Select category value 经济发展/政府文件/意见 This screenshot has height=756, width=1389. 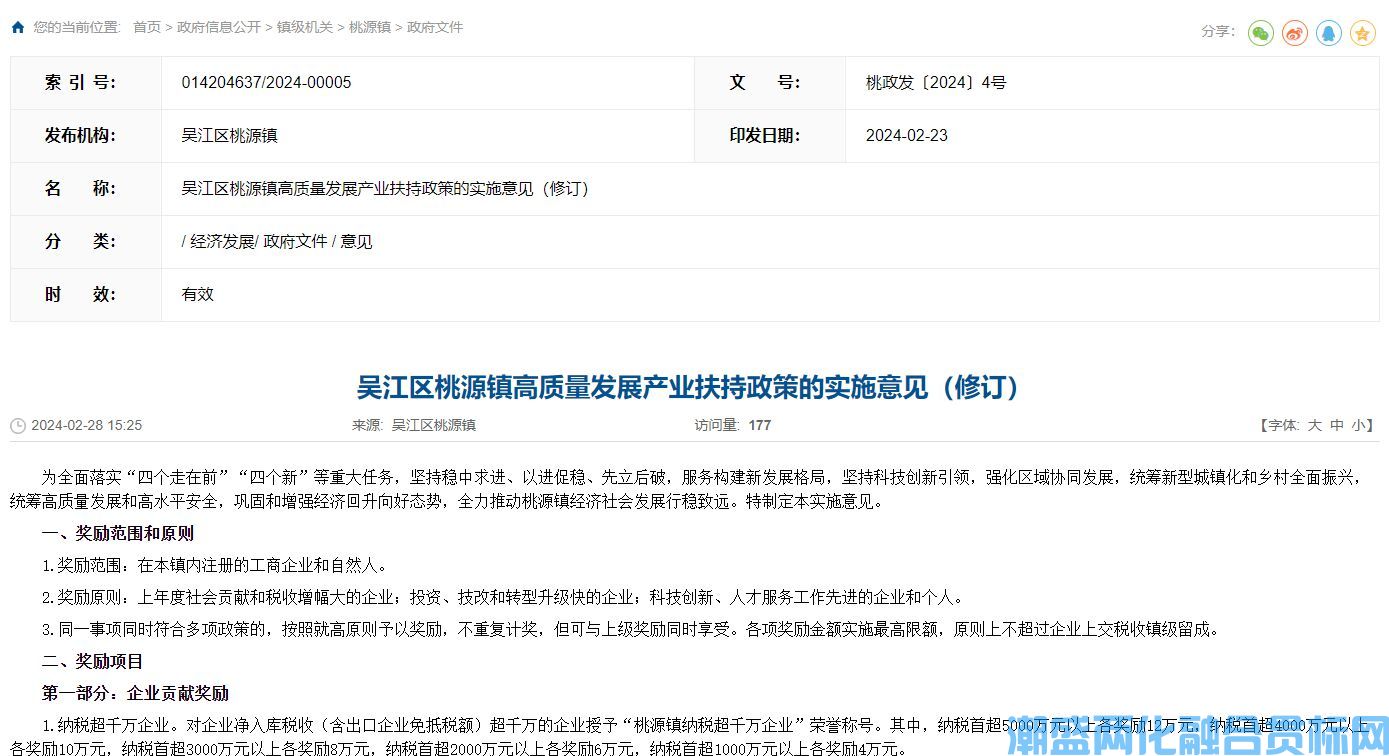point(277,242)
